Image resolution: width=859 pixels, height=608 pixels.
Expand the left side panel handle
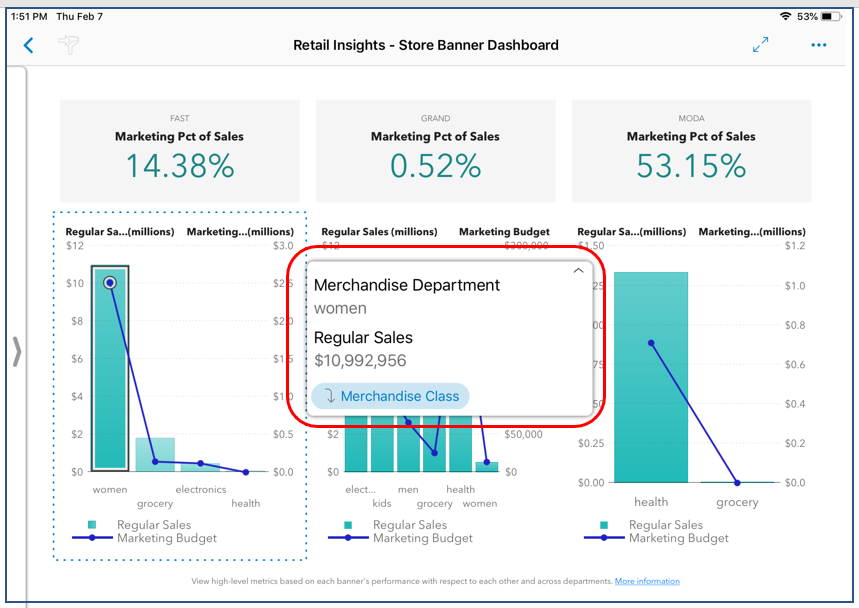pyautogui.click(x=16, y=352)
